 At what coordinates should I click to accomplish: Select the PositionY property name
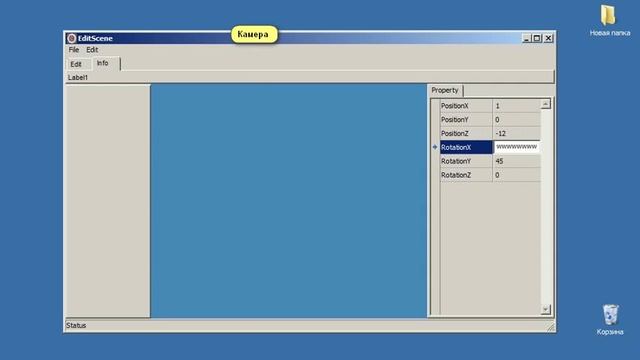466,120
